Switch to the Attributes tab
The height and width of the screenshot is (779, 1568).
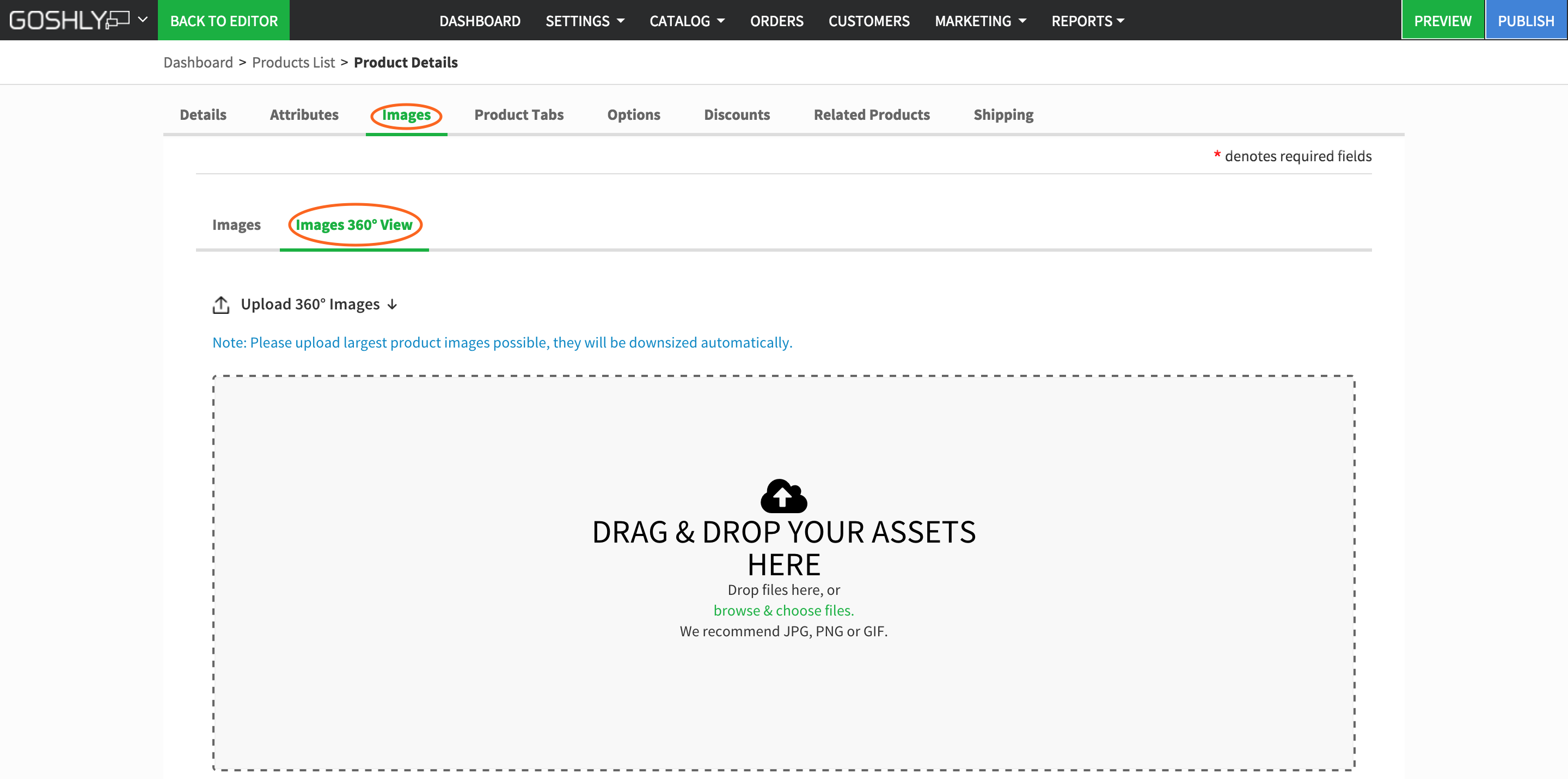(304, 114)
